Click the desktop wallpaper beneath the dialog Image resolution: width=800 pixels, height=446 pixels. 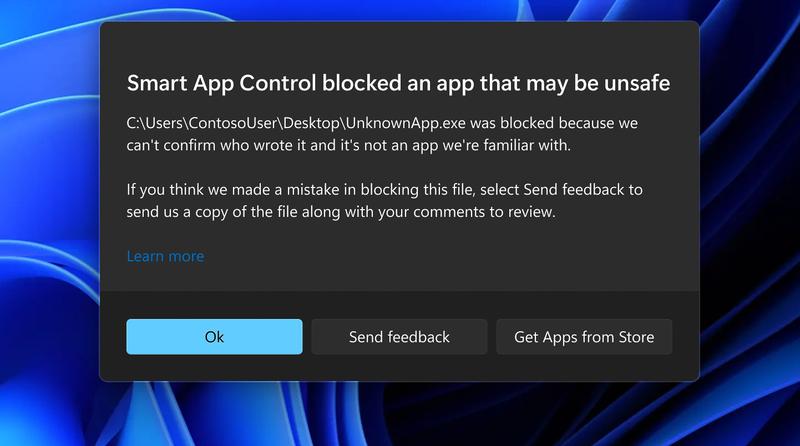(399, 414)
